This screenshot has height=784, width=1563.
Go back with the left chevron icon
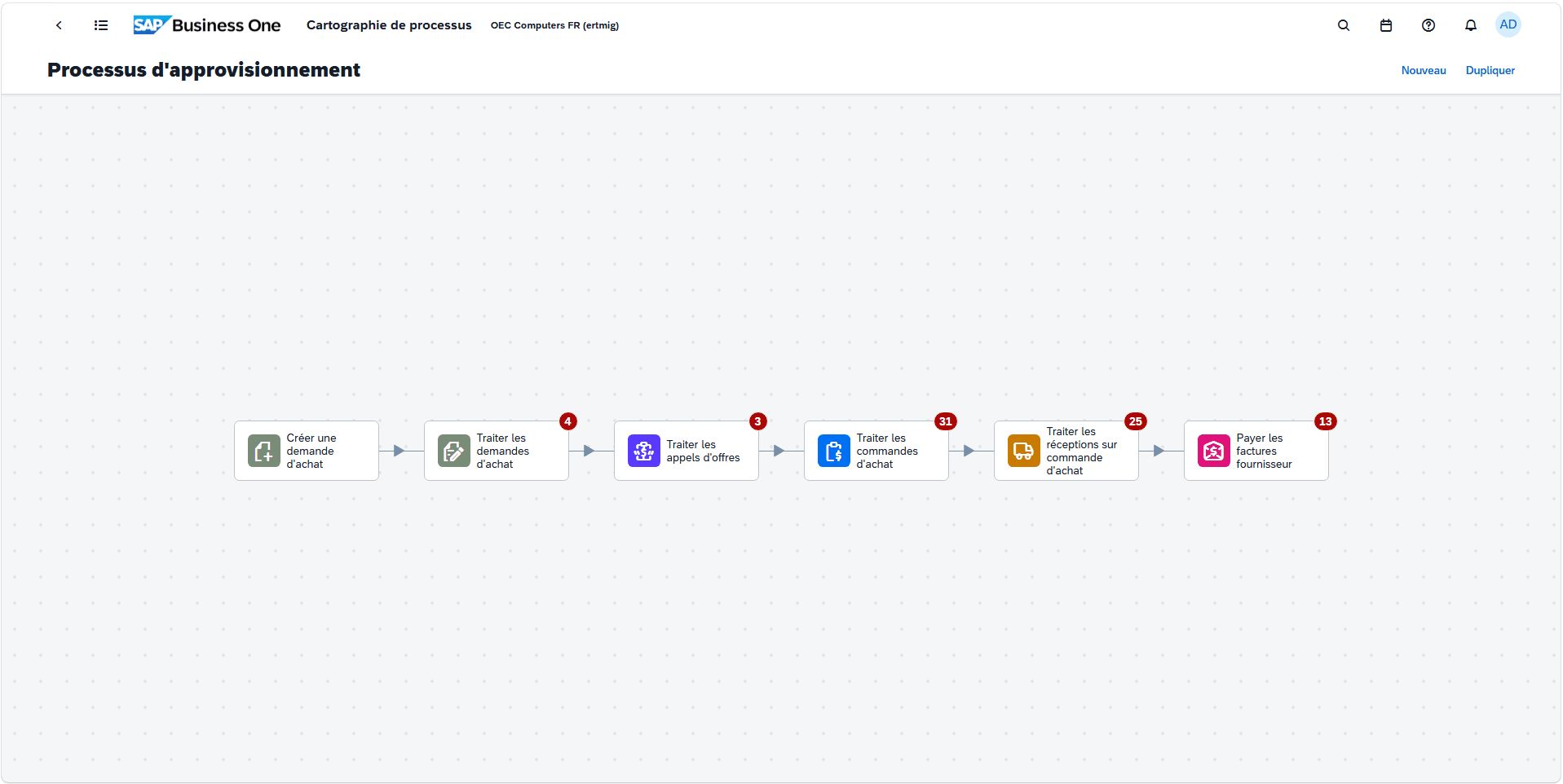click(59, 25)
